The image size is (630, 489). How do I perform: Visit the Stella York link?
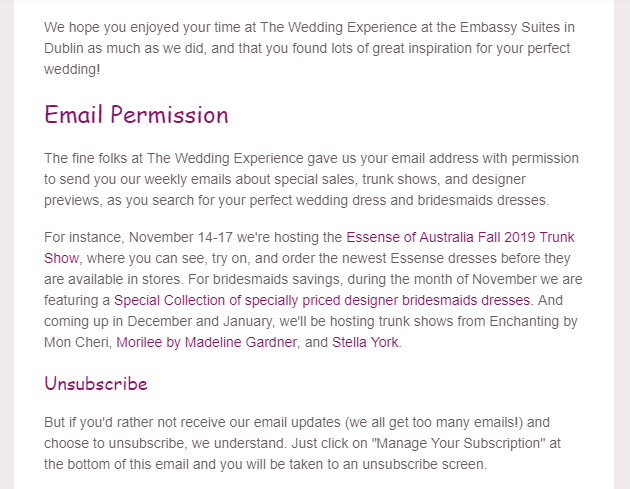click(x=365, y=342)
